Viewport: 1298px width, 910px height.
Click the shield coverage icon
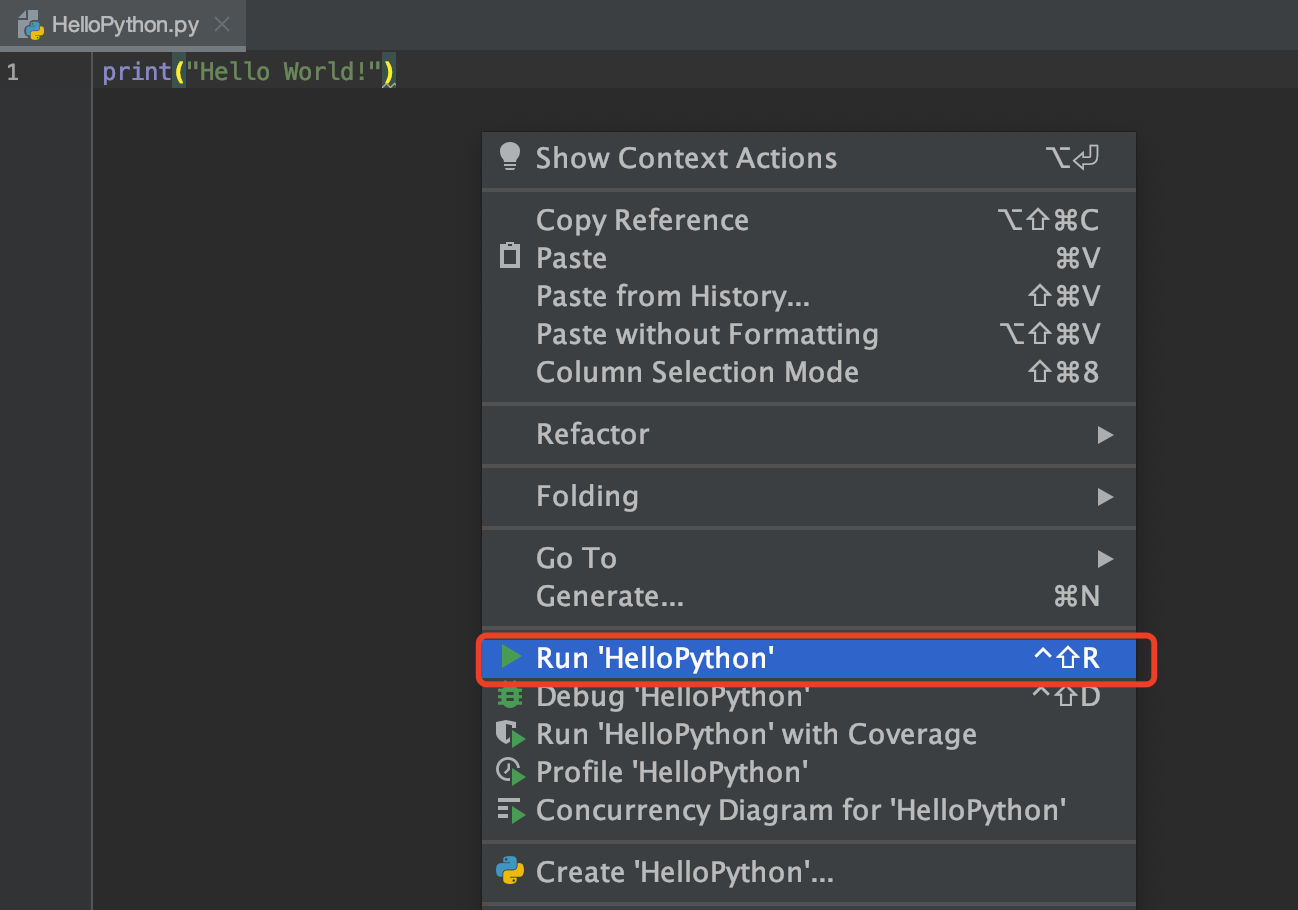coord(510,734)
